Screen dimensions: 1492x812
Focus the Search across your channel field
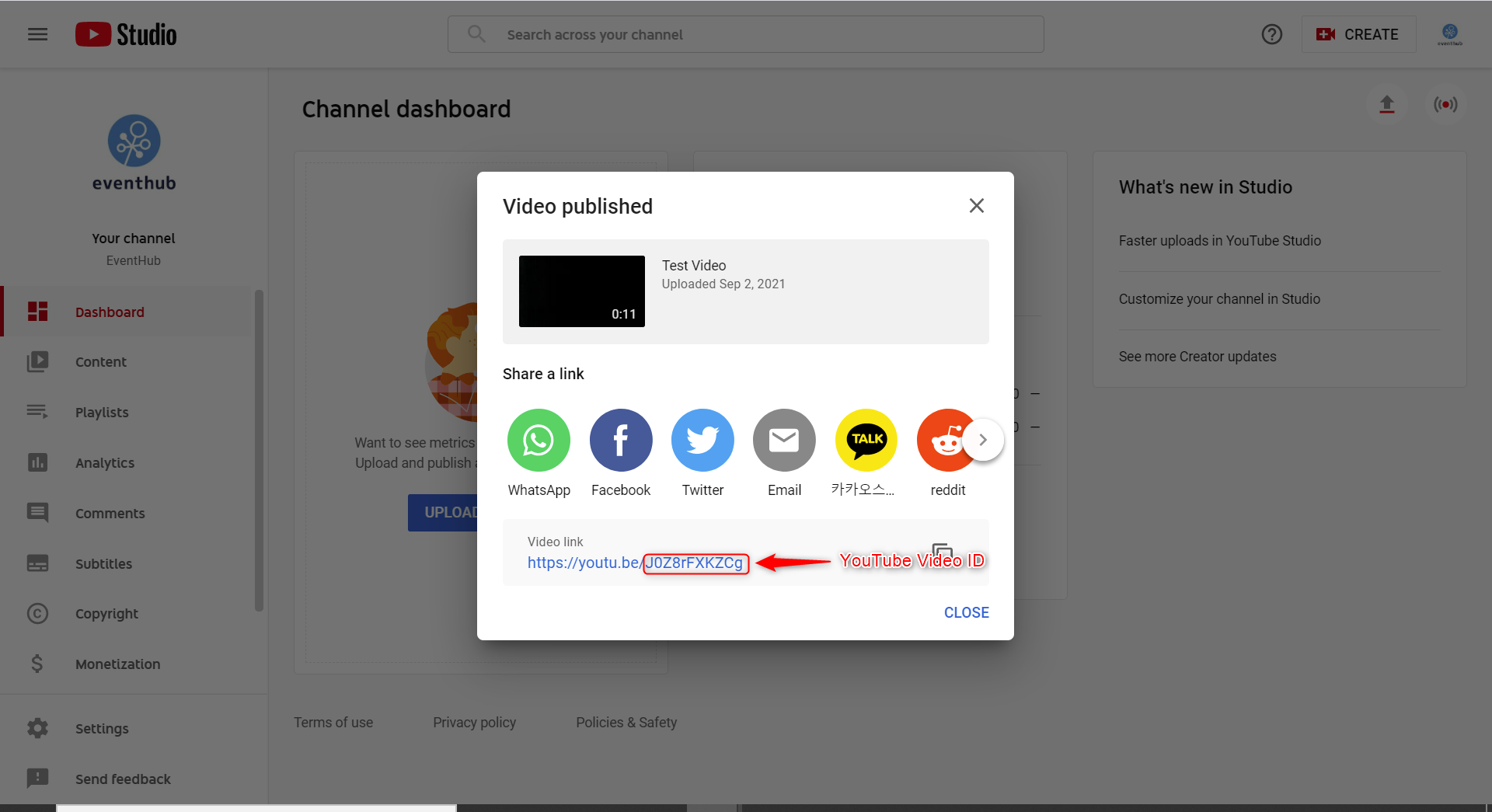pyautogui.click(x=745, y=34)
